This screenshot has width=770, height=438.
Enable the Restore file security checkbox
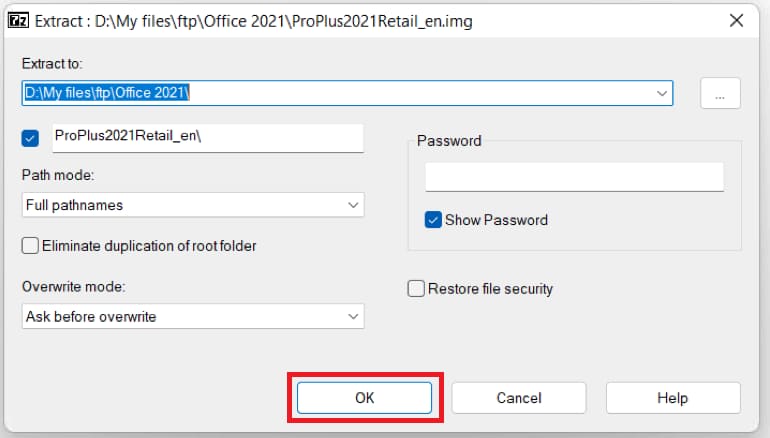pyautogui.click(x=416, y=289)
